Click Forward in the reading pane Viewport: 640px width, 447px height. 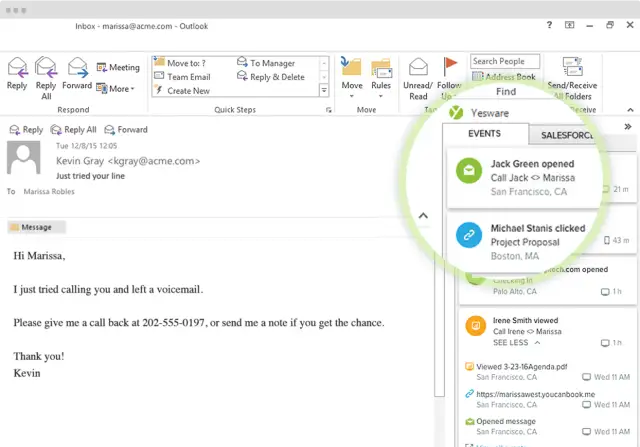click(126, 130)
